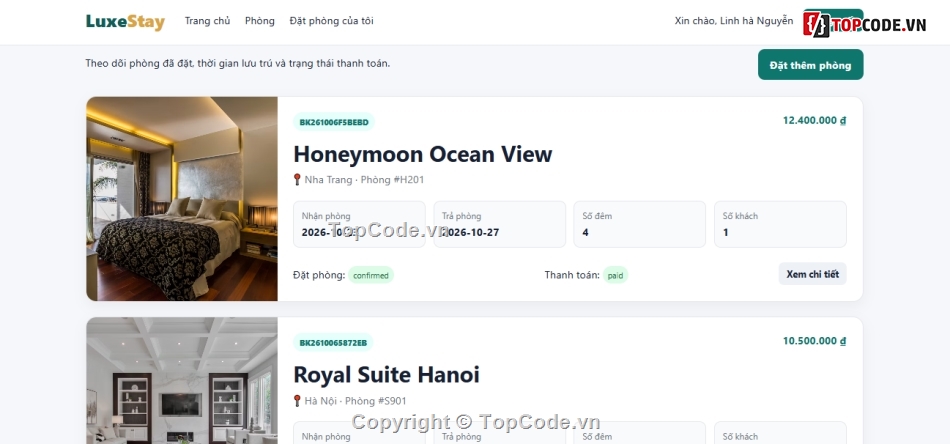The width and height of the screenshot is (950, 444).
Task: Click Xem chi tiết for Honeymoon Ocean View
Action: tap(812, 274)
